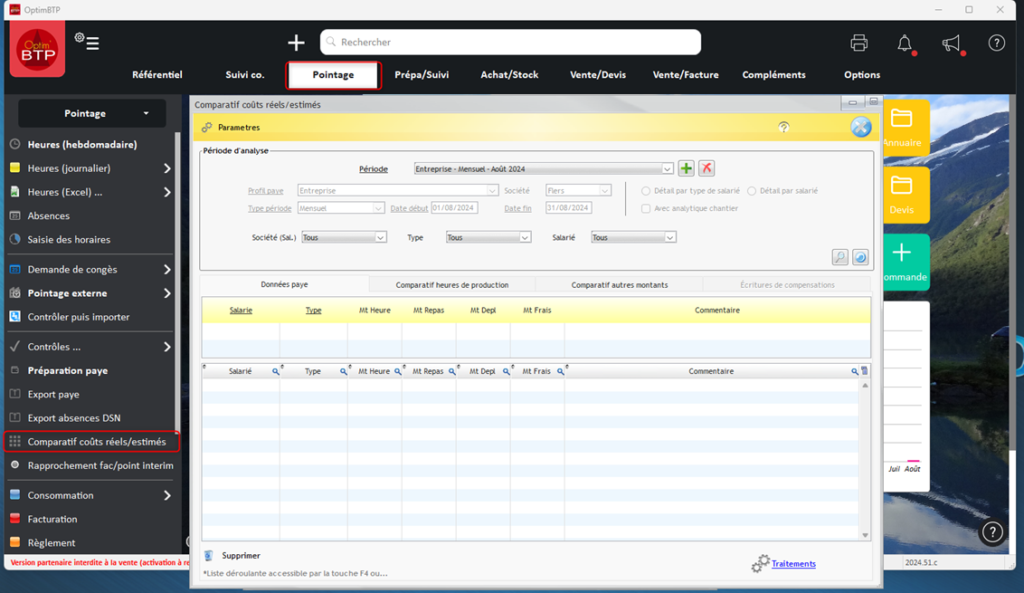Screen dimensions: 1024x593
Task: Click the printer icon in top bar
Action: [858, 43]
